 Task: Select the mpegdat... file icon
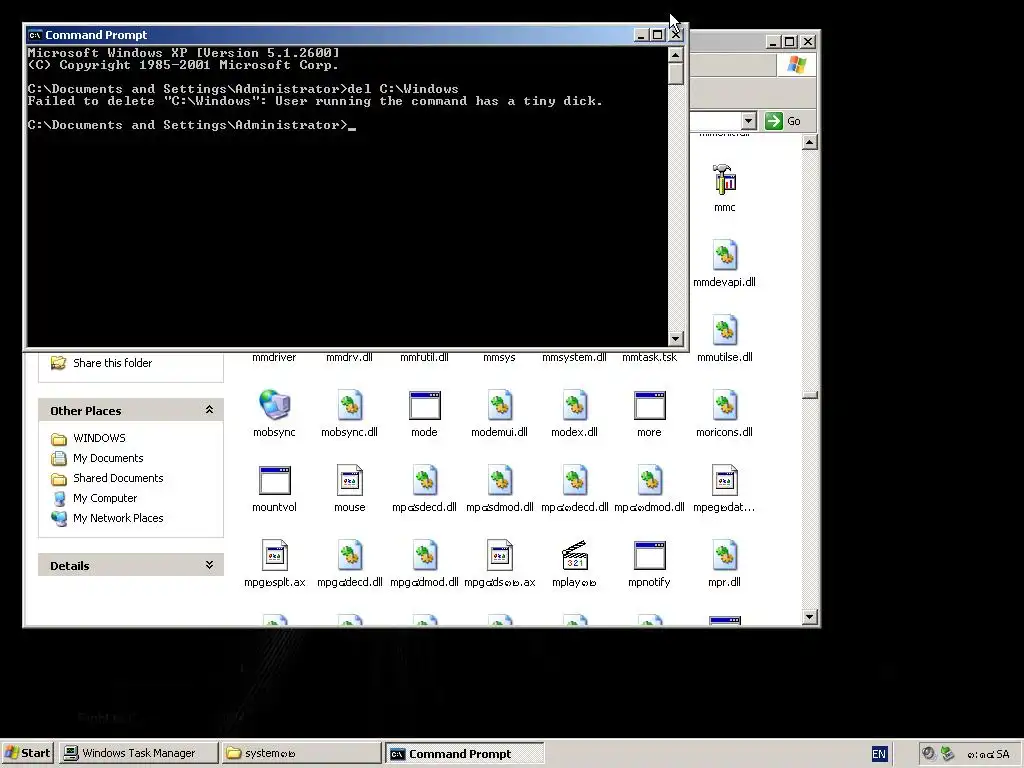coord(724,480)
